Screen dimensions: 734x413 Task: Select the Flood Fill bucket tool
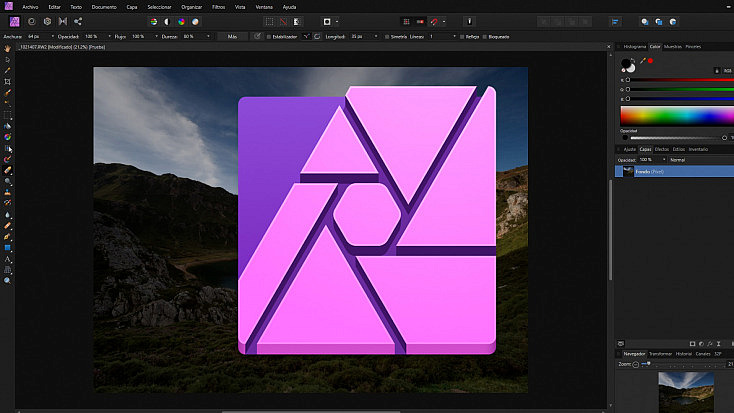point(7,126)
